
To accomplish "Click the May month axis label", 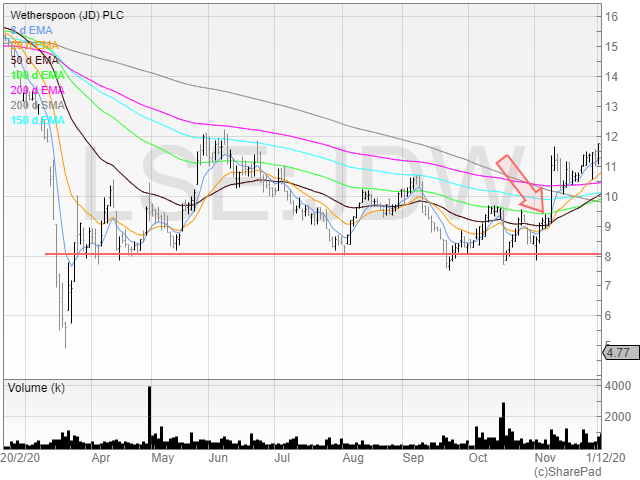I will (162, 458).
